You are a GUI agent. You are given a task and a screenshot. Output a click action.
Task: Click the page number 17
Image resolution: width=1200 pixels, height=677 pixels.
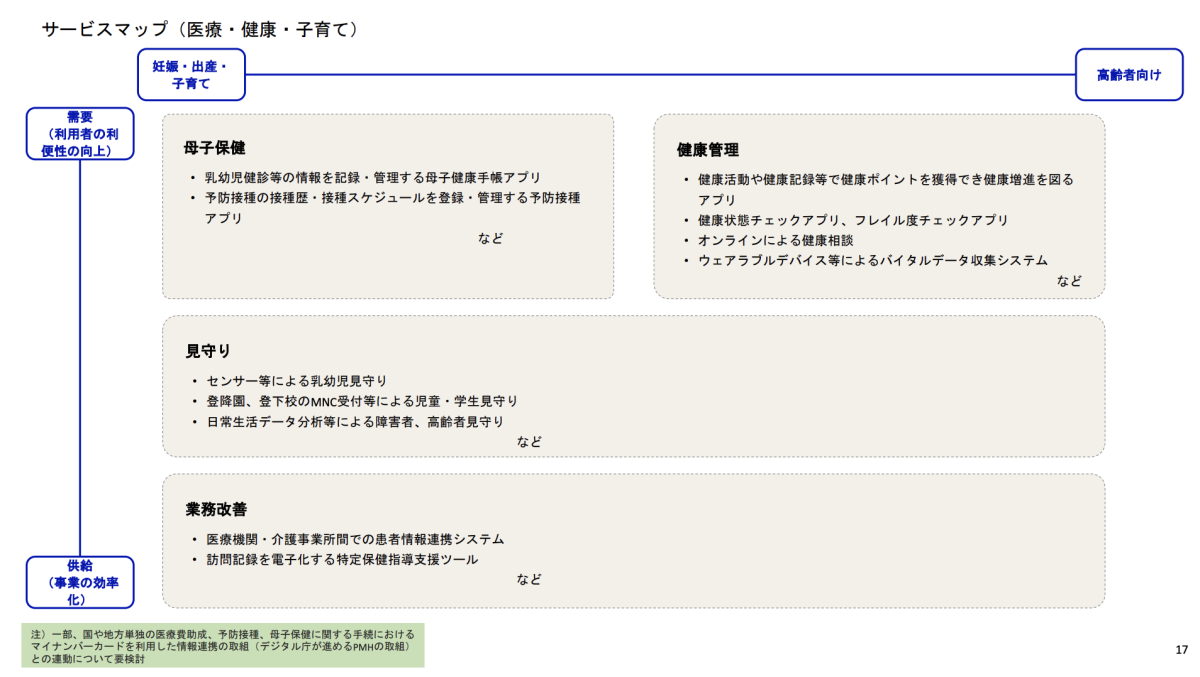point(1181,650)
